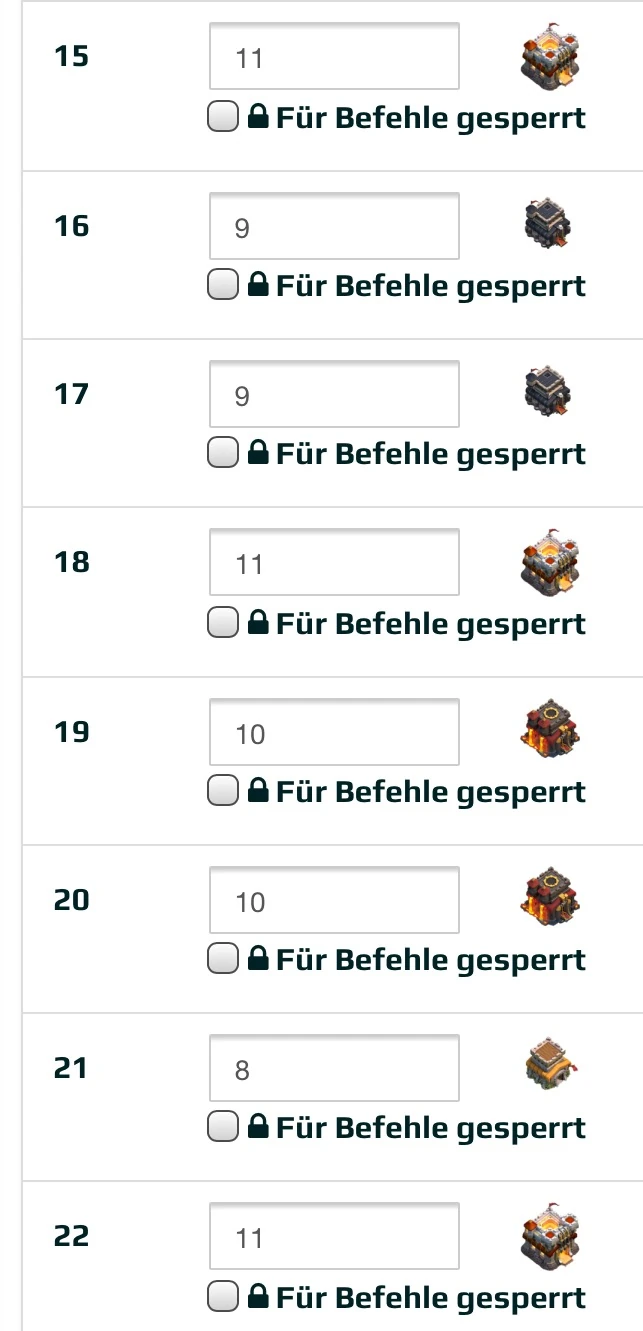Screen dimensions: 643x1331
Task: Click the Town Hall 11 icon in row 15
Action: [549, 57]
